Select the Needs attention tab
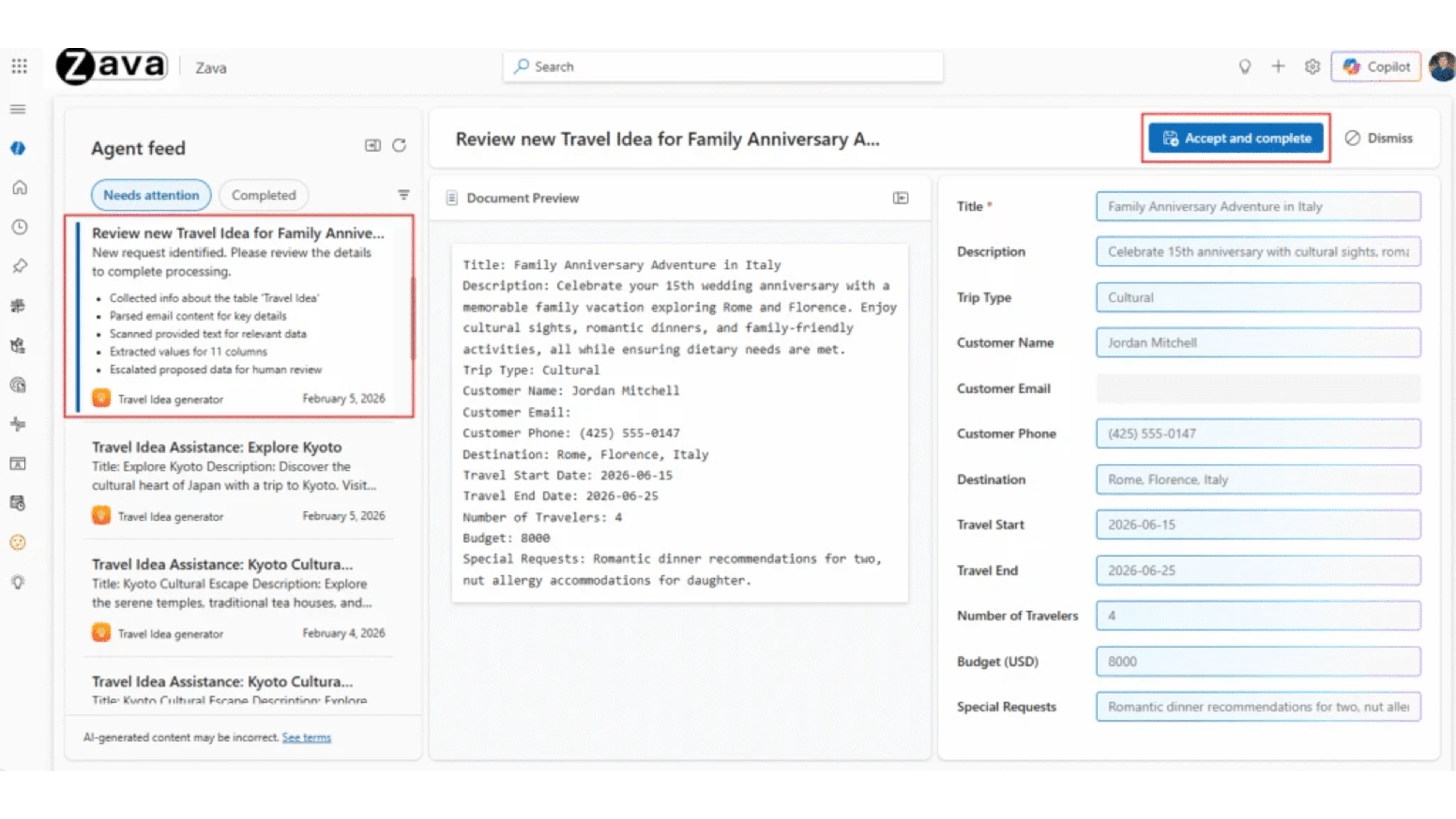 pyautogui.click(x=151, y=195)
